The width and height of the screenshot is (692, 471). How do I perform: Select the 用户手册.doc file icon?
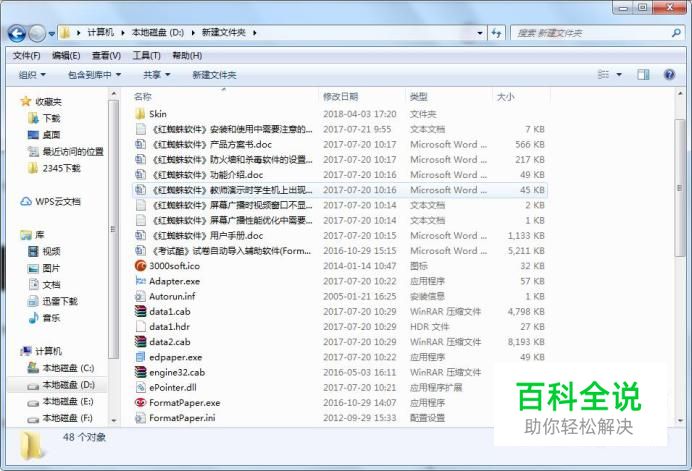tap(140, 236)
